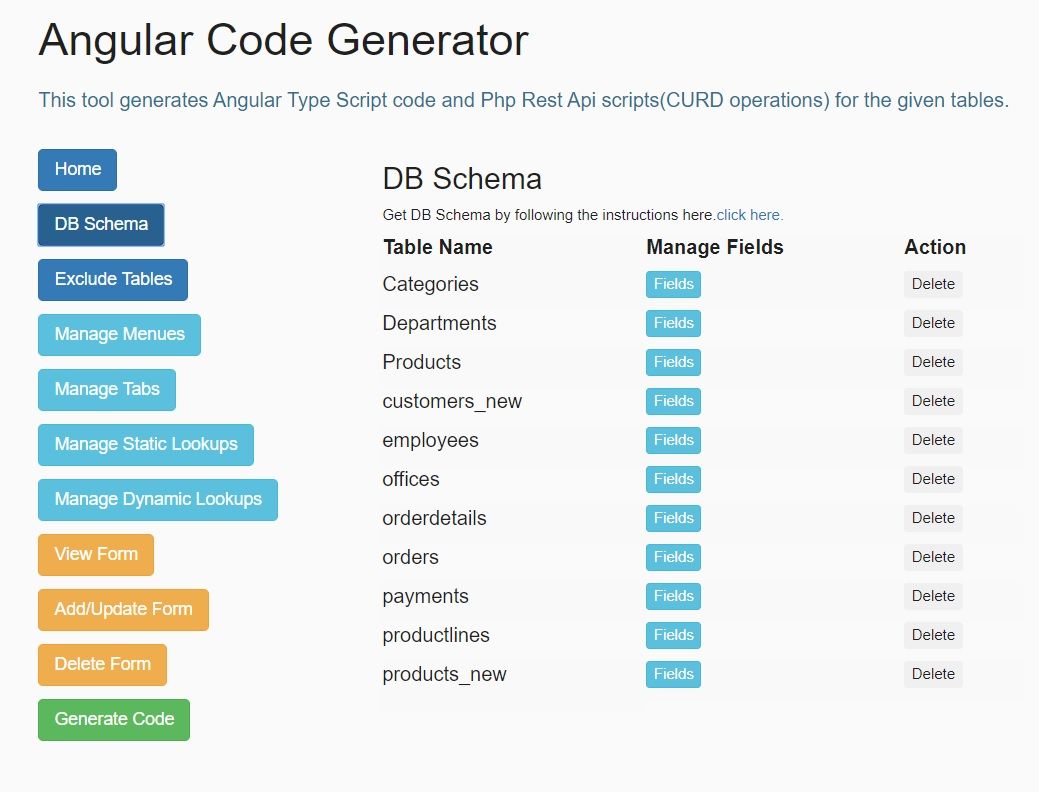
Task: Open the Home page button
Action: tap(77, 170)
